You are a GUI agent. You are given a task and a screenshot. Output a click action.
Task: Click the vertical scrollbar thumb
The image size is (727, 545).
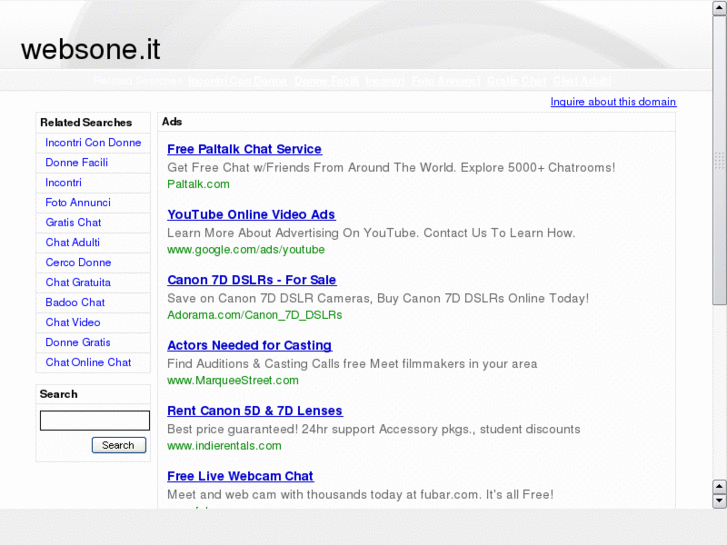click(719, 160)
